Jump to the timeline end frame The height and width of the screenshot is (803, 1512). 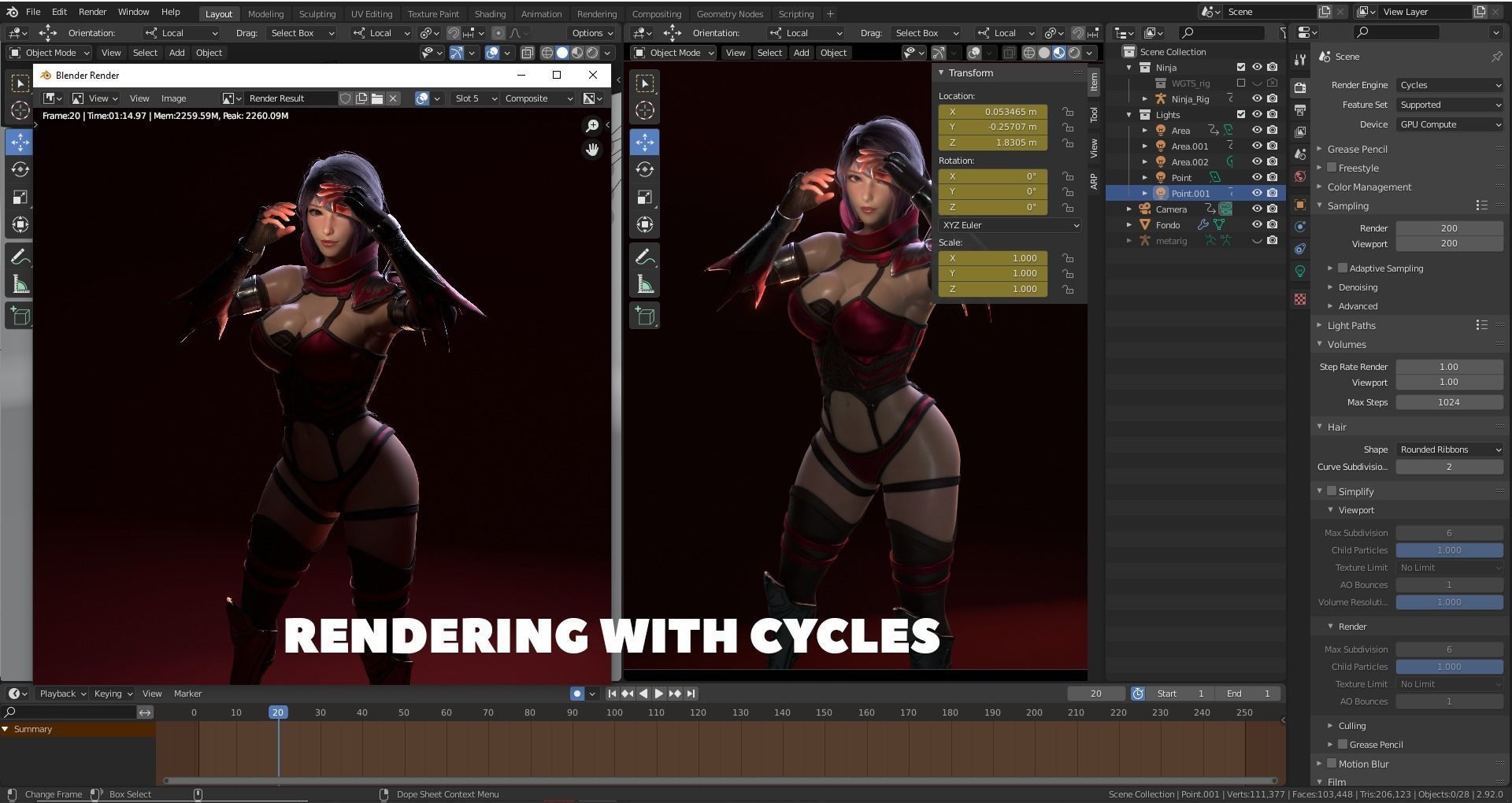coord(691,694)
